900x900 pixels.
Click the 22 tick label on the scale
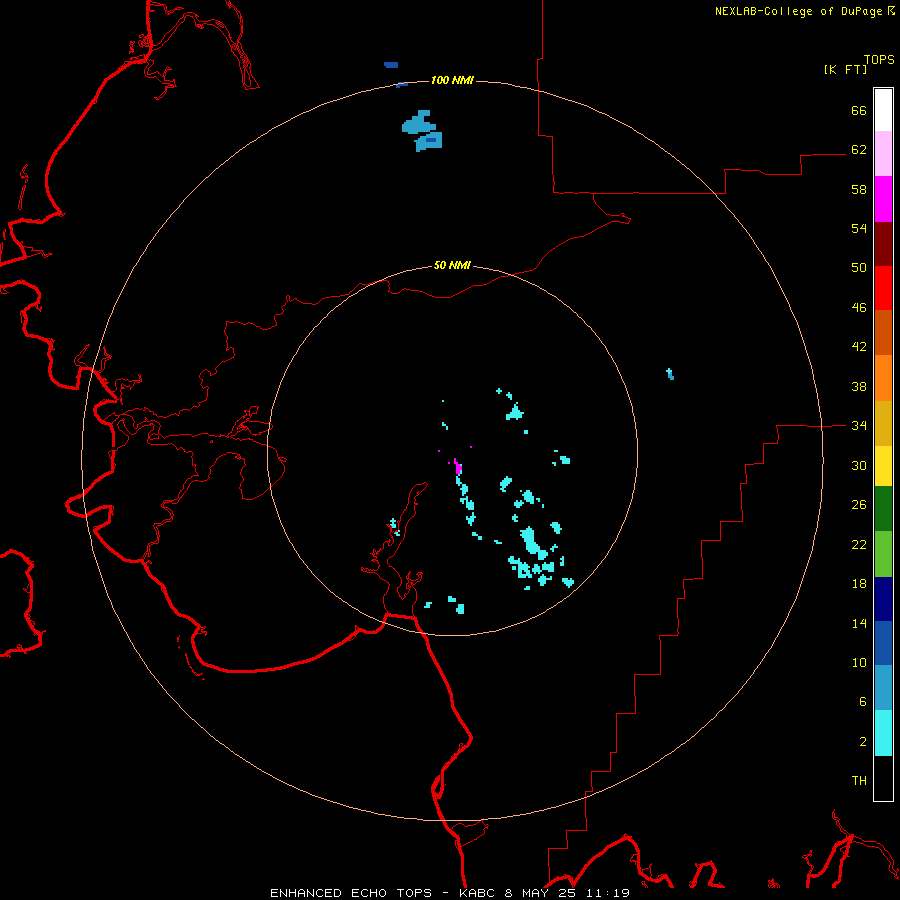coord(859,544)
